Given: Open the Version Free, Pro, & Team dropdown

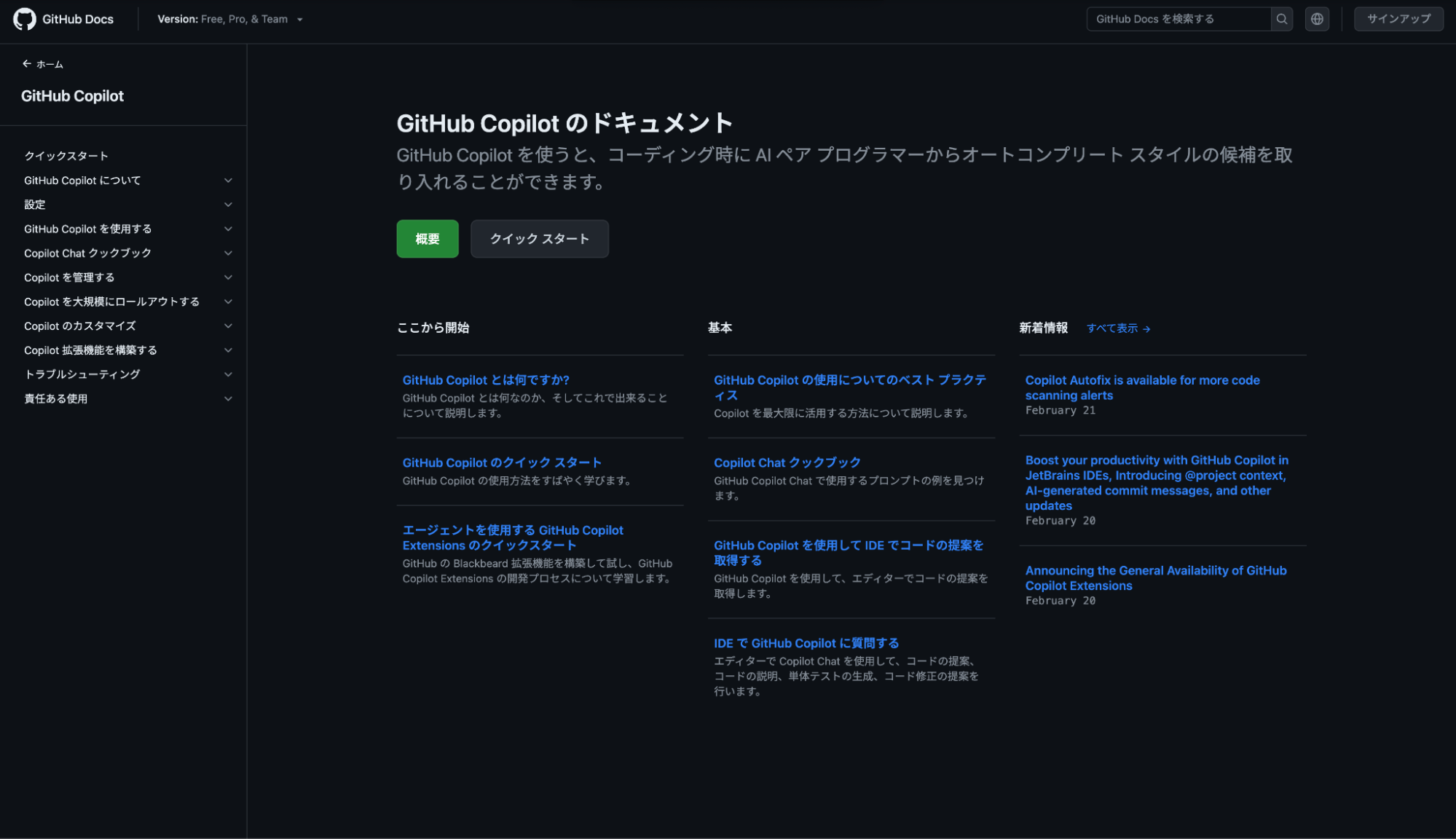Looking at the screenshot, I should tap(230, 19).
